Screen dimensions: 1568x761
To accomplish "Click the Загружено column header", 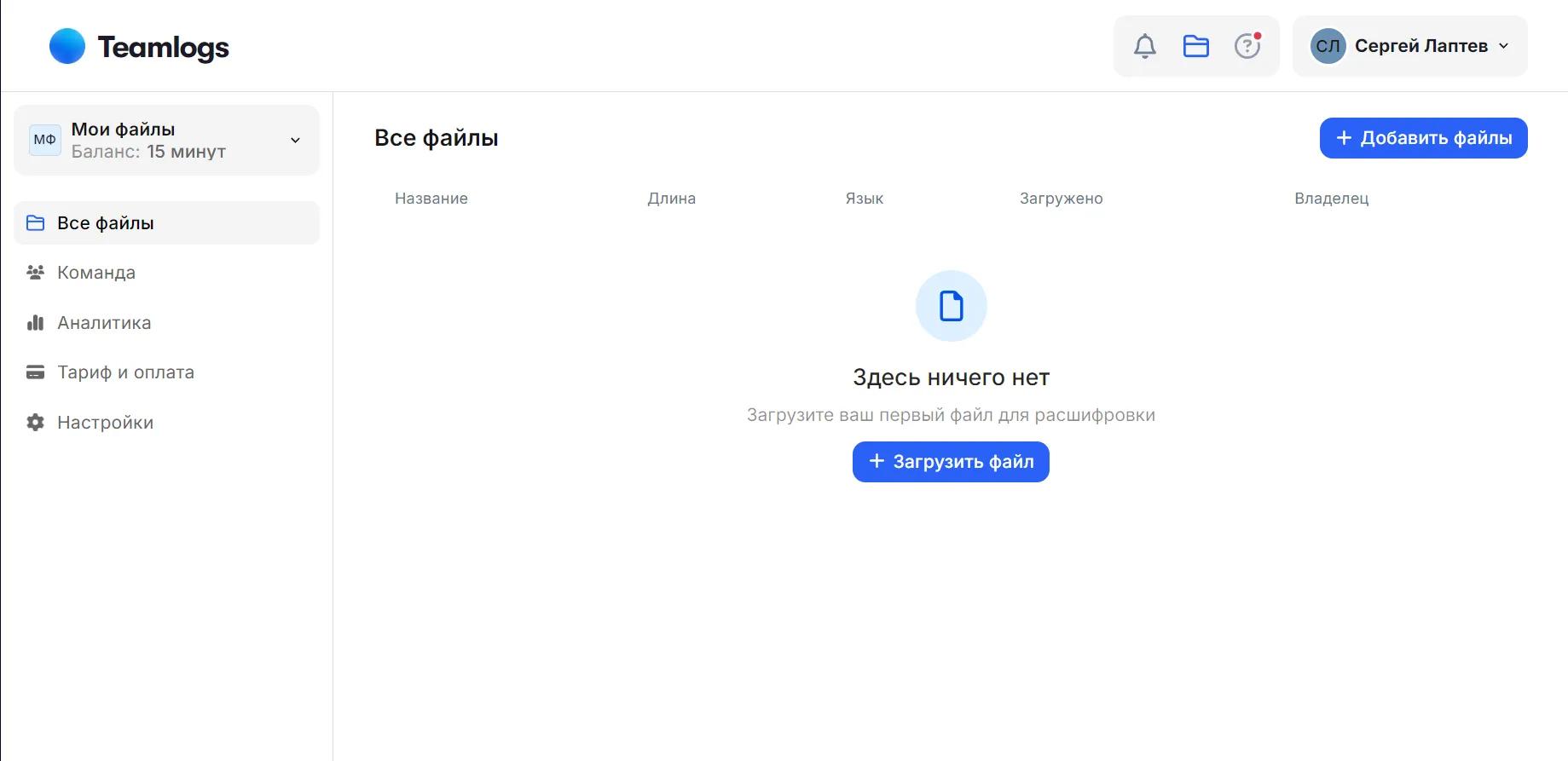I will 1062,199.
